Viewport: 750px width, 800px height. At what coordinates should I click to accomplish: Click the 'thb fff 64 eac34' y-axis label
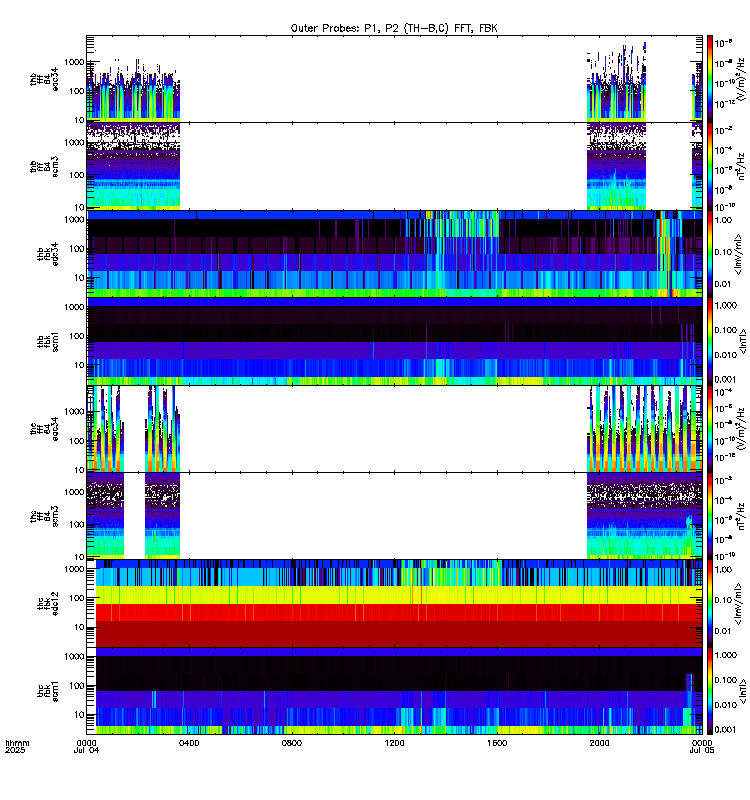44,79
